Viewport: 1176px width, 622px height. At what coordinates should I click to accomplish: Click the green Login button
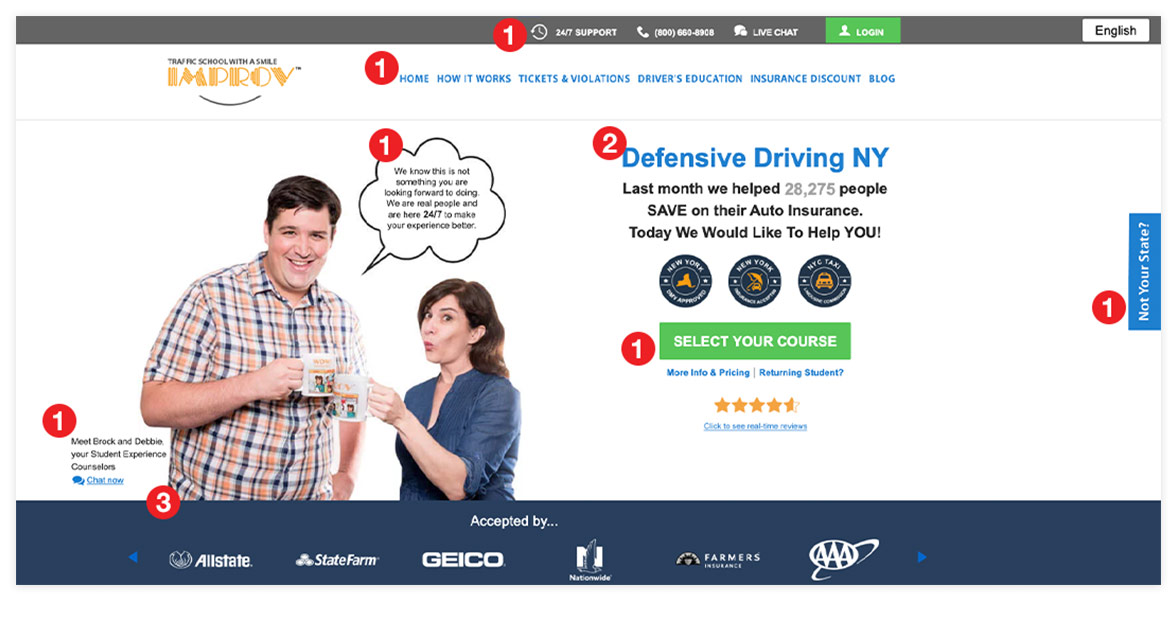click(x=862, y=31)
